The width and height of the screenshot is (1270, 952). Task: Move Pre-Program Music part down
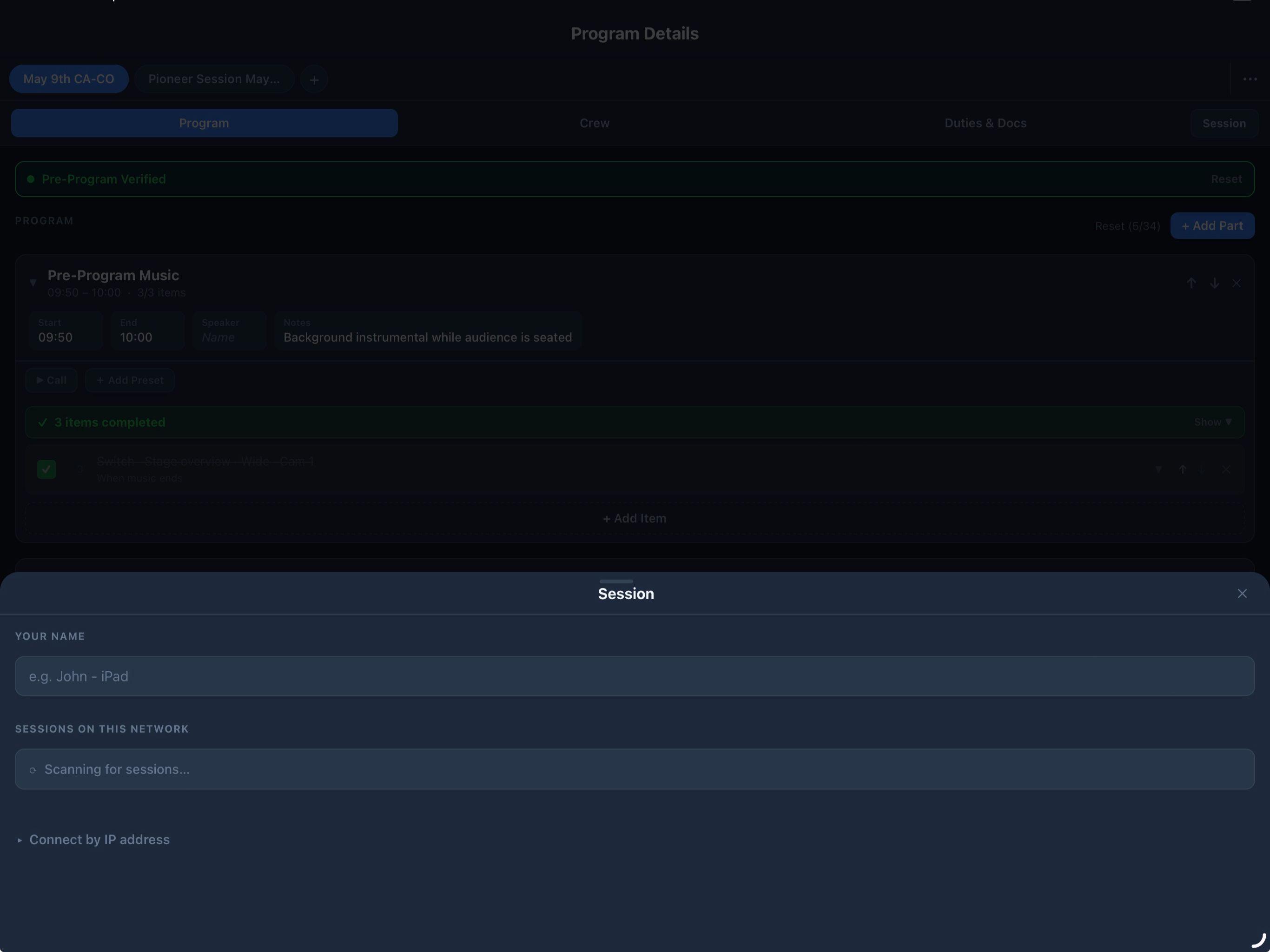(x=1214, y=283)
